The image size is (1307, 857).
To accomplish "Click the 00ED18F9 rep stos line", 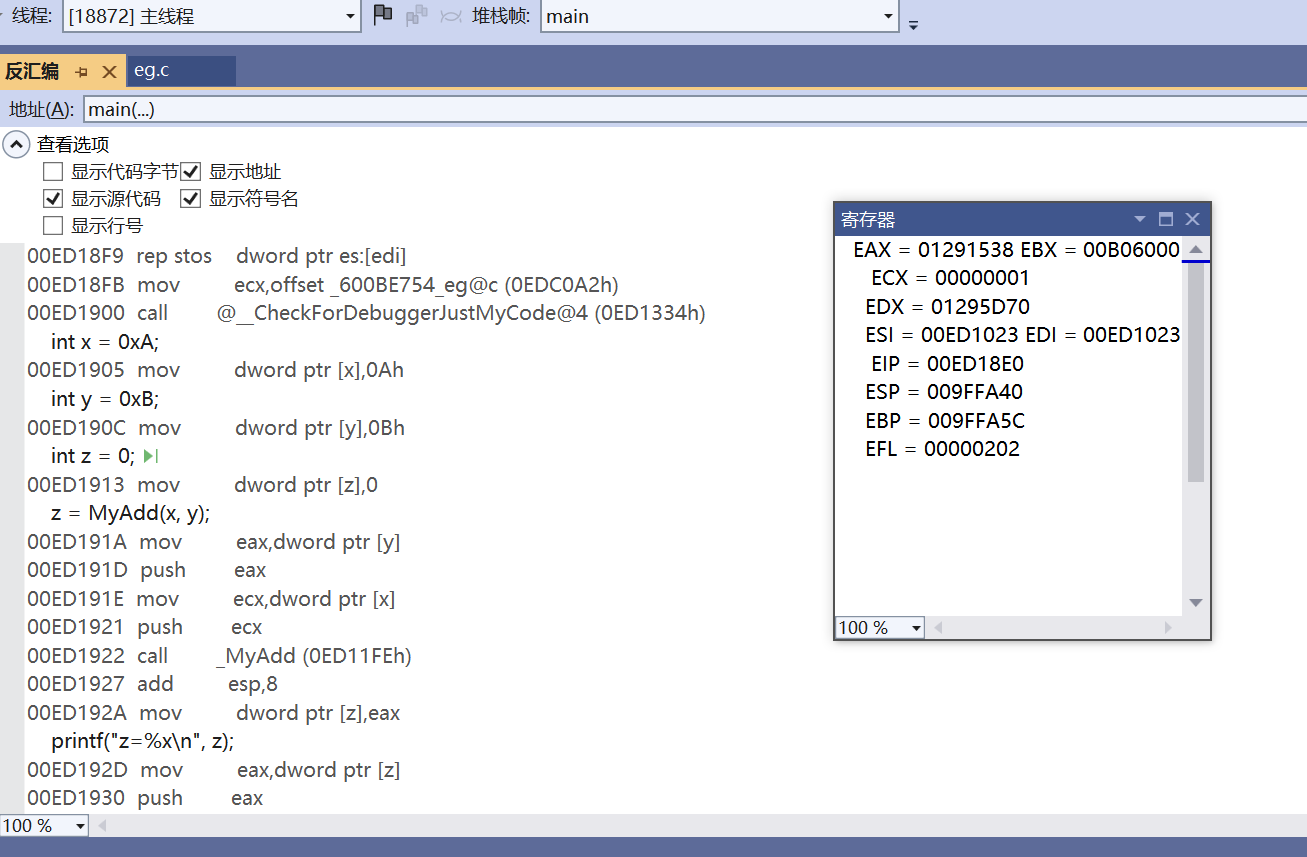I will [x=217, y=256].
